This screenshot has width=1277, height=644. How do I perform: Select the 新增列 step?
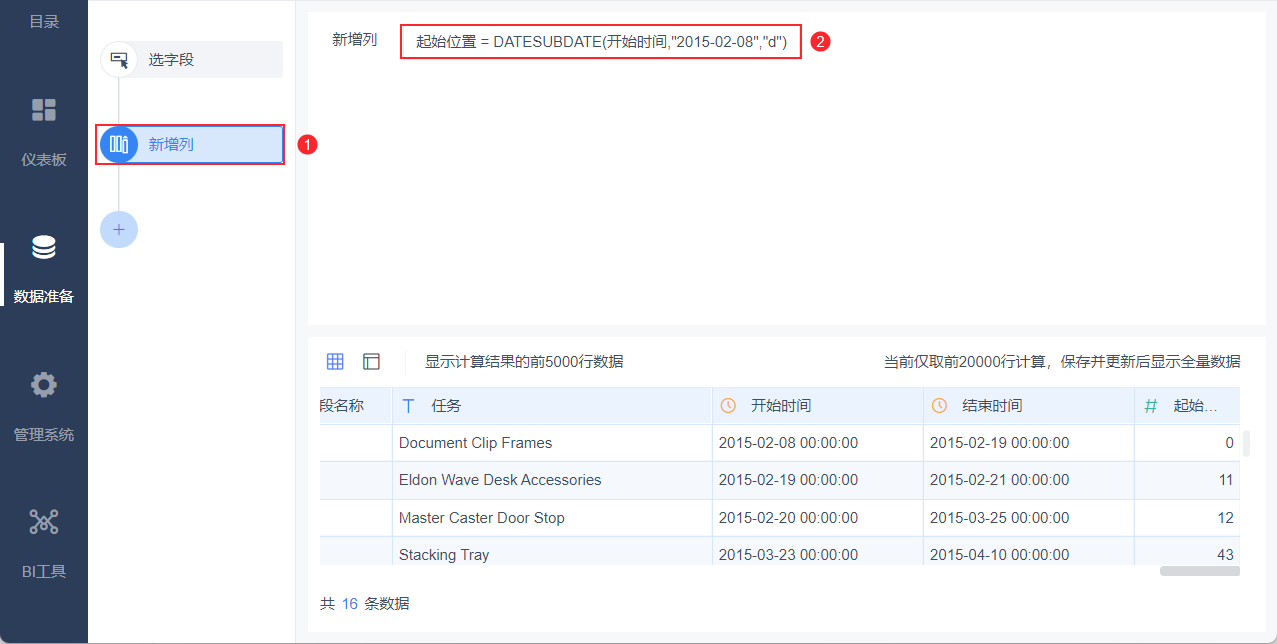190,144
